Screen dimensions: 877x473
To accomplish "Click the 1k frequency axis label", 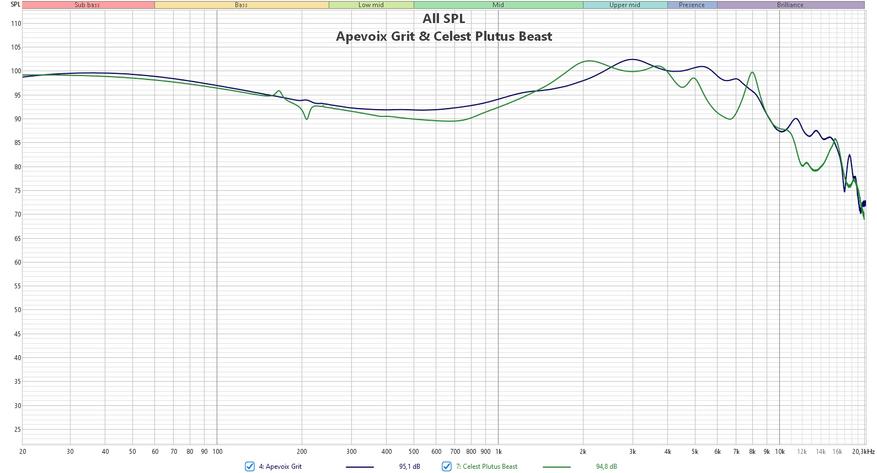I will pos(498,451).
